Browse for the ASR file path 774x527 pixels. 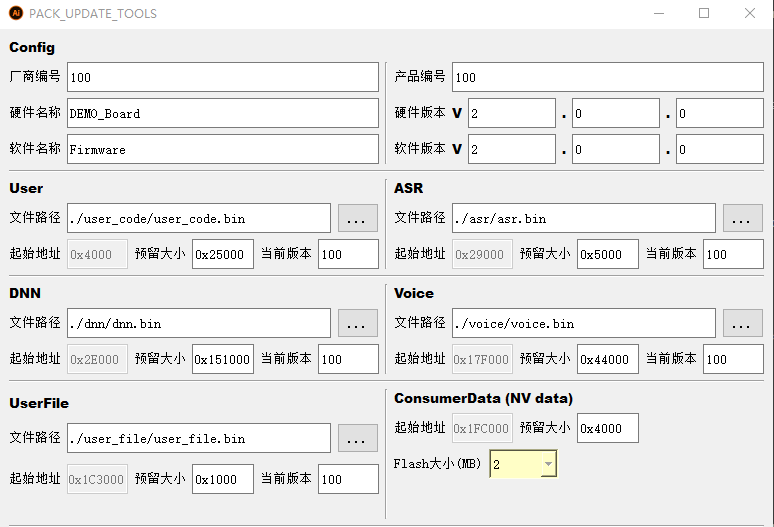[742, 218]
